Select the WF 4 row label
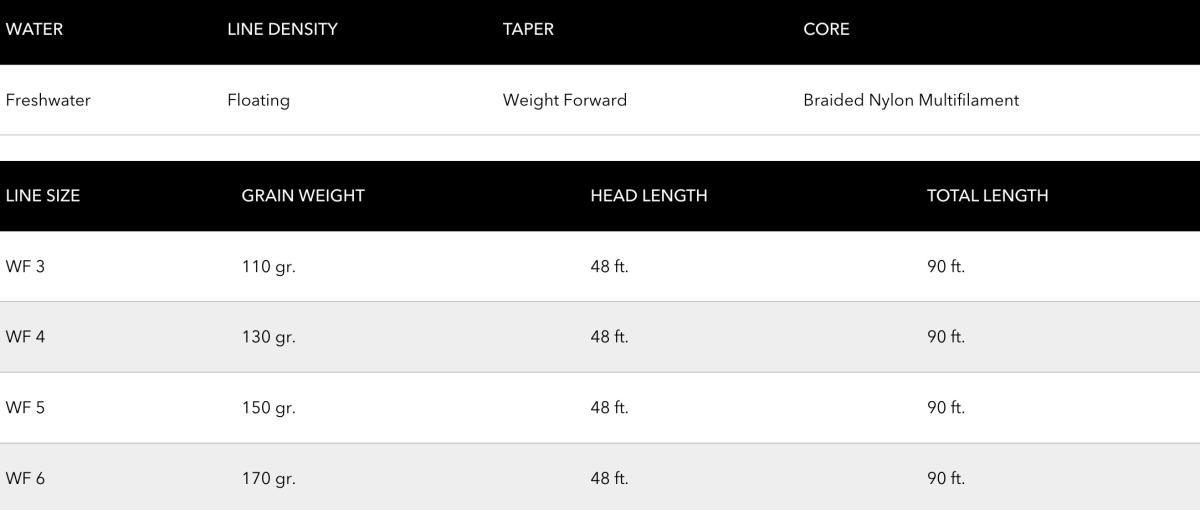The width and height of the screenshot is (1200, 510). click(25, 337)
